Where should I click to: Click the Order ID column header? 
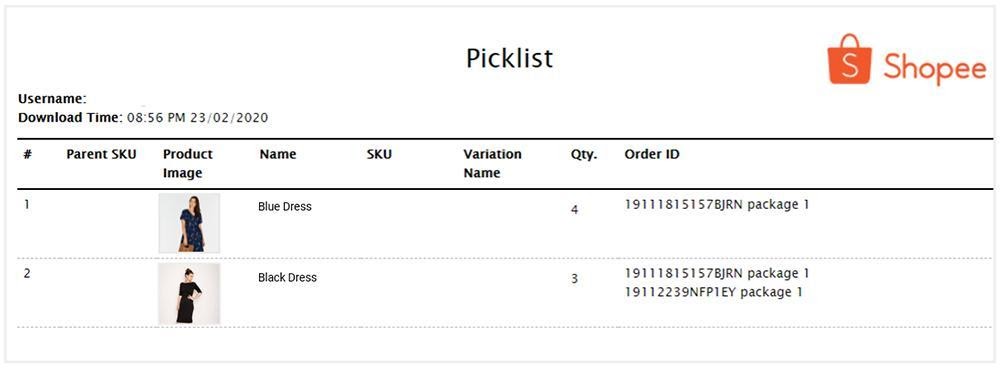[x=652, y=154]
